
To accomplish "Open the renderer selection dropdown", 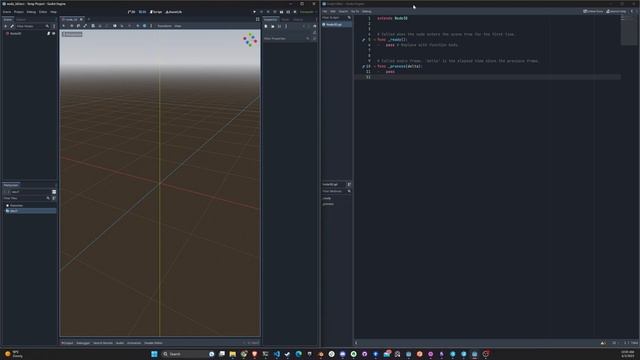I will 307,12.
